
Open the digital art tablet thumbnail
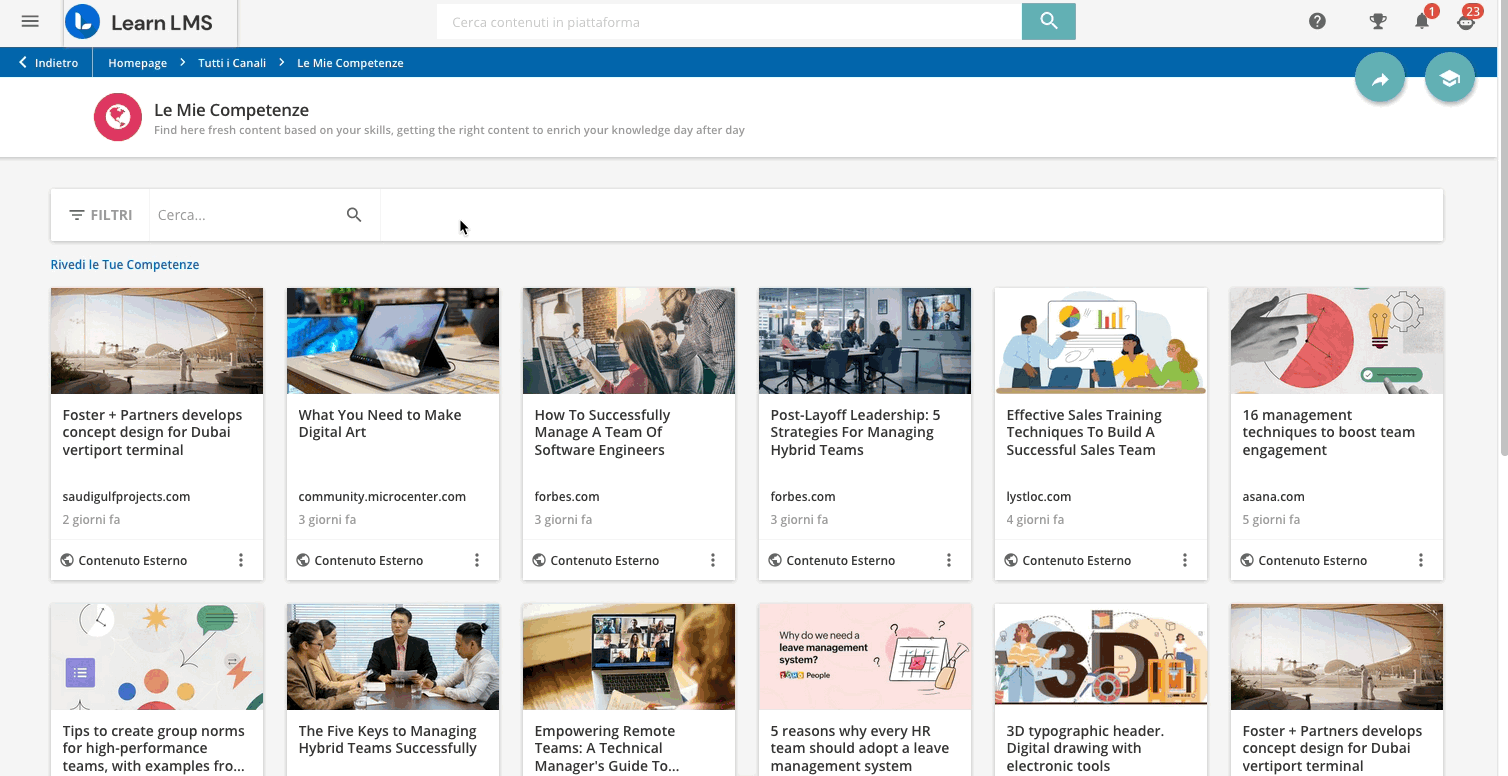click(x=393, y=341)
